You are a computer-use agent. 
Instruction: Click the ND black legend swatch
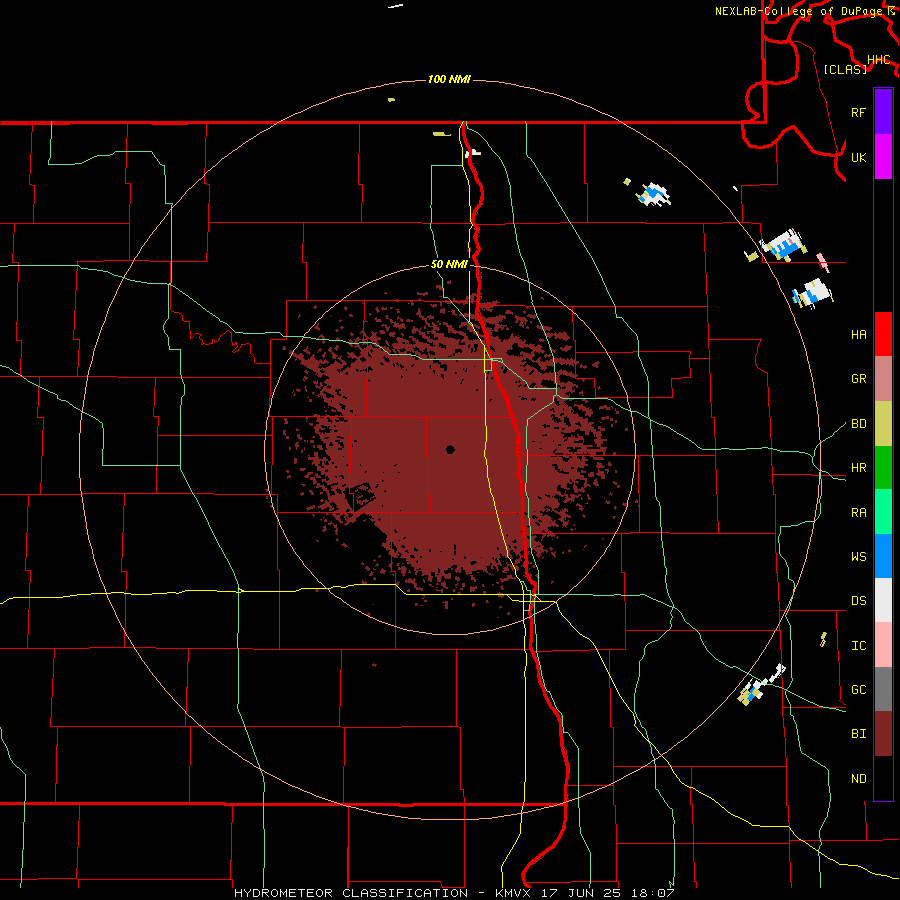883,778
